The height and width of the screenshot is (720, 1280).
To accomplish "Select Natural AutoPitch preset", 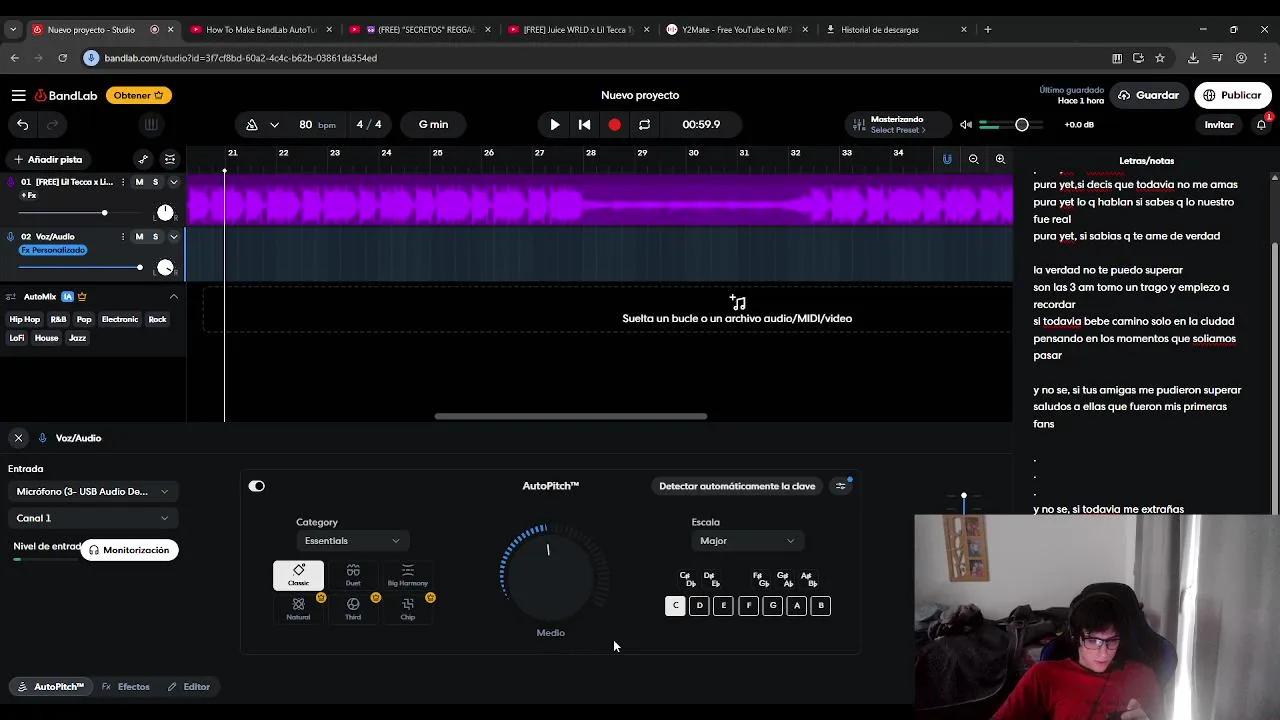I will point(298,609).
